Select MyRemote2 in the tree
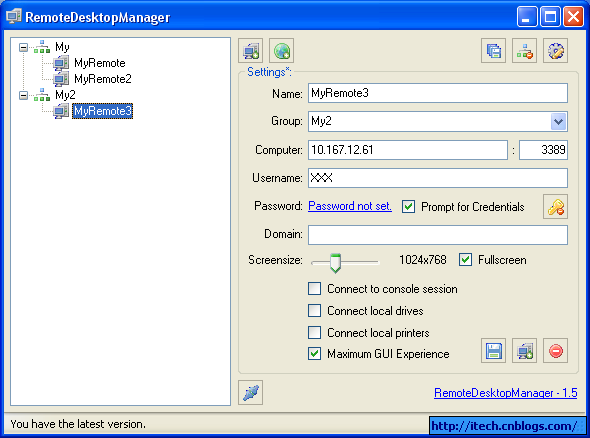The height and width of the screenshot is (438, 590). click(103, 79)
